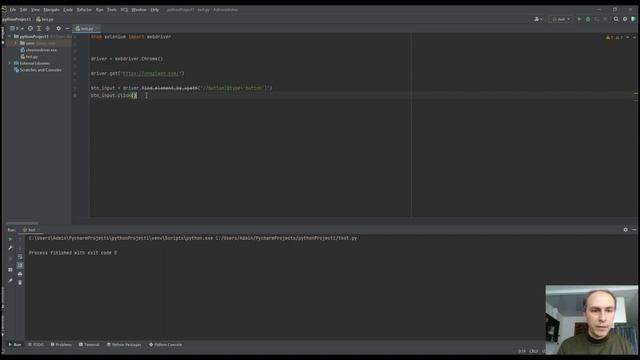640x360 pixels.
Task: Click the URL string in driver.get line
Action: 151,73
